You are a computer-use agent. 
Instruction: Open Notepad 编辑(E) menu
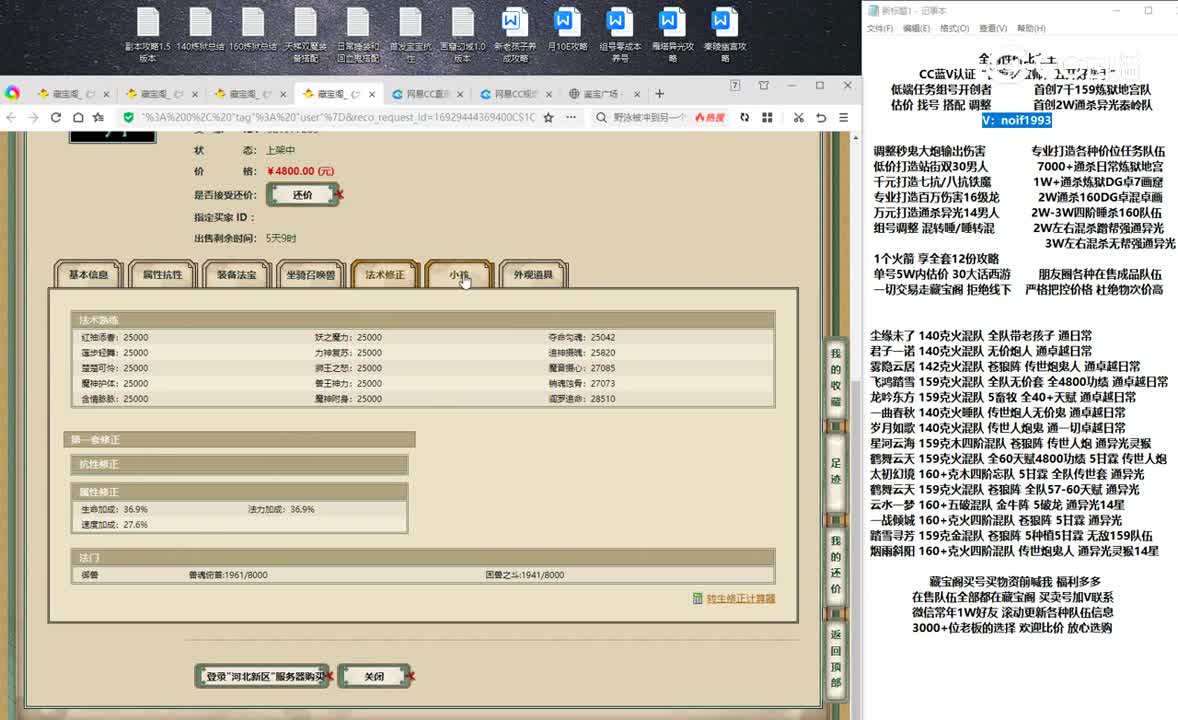coord(916,28)
